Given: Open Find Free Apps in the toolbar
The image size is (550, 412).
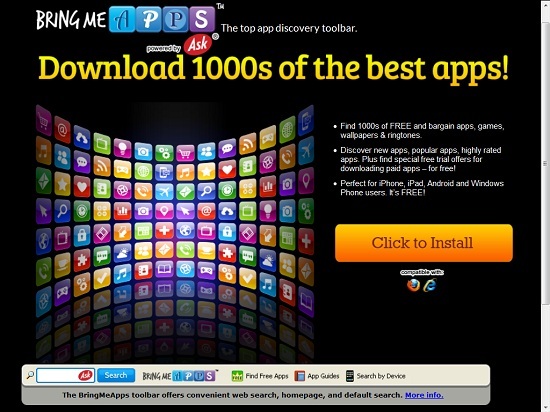Looking at the screenshot, I should click(260, 376).
